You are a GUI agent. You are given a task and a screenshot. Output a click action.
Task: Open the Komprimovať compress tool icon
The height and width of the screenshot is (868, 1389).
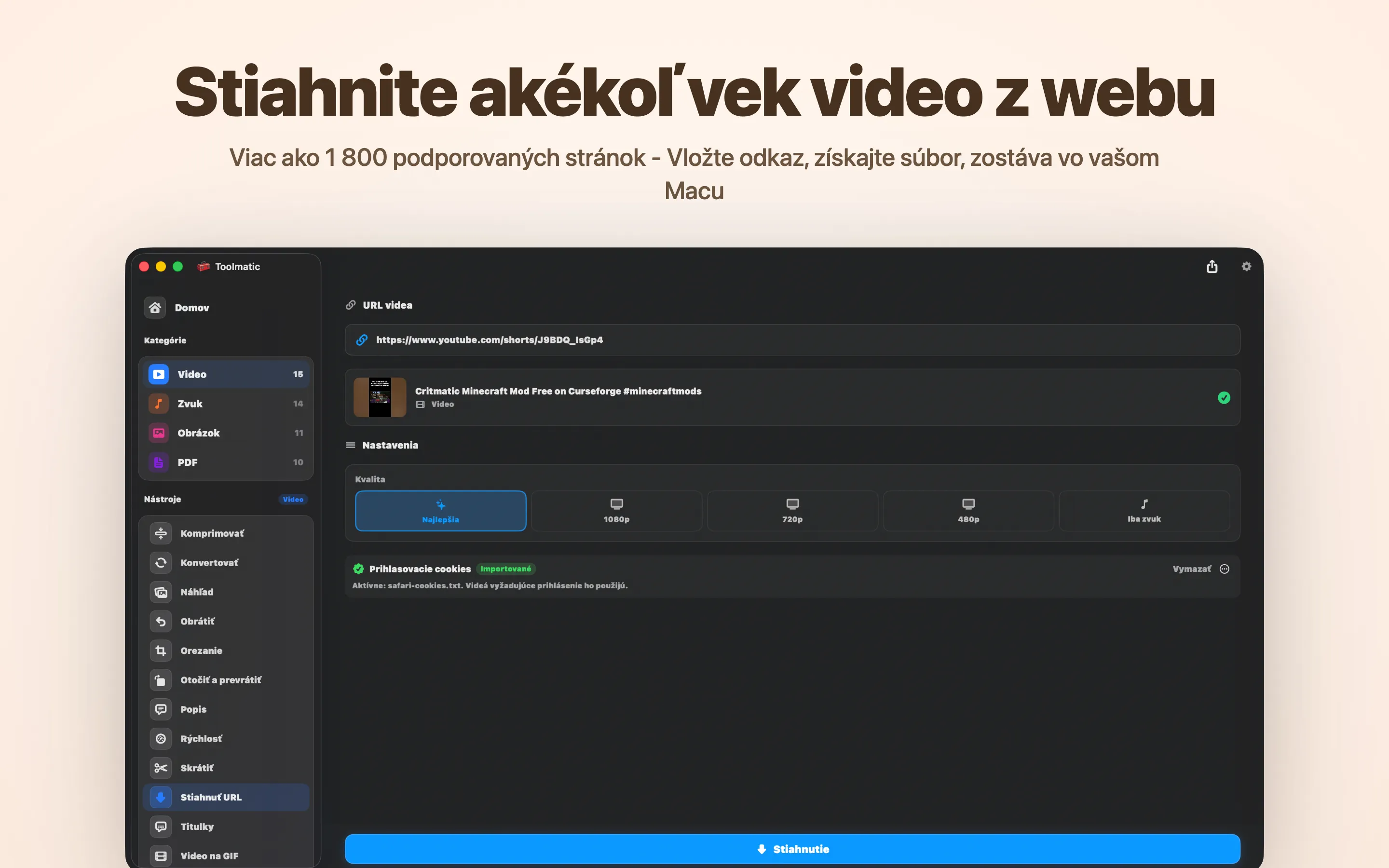tap(161, 533)
